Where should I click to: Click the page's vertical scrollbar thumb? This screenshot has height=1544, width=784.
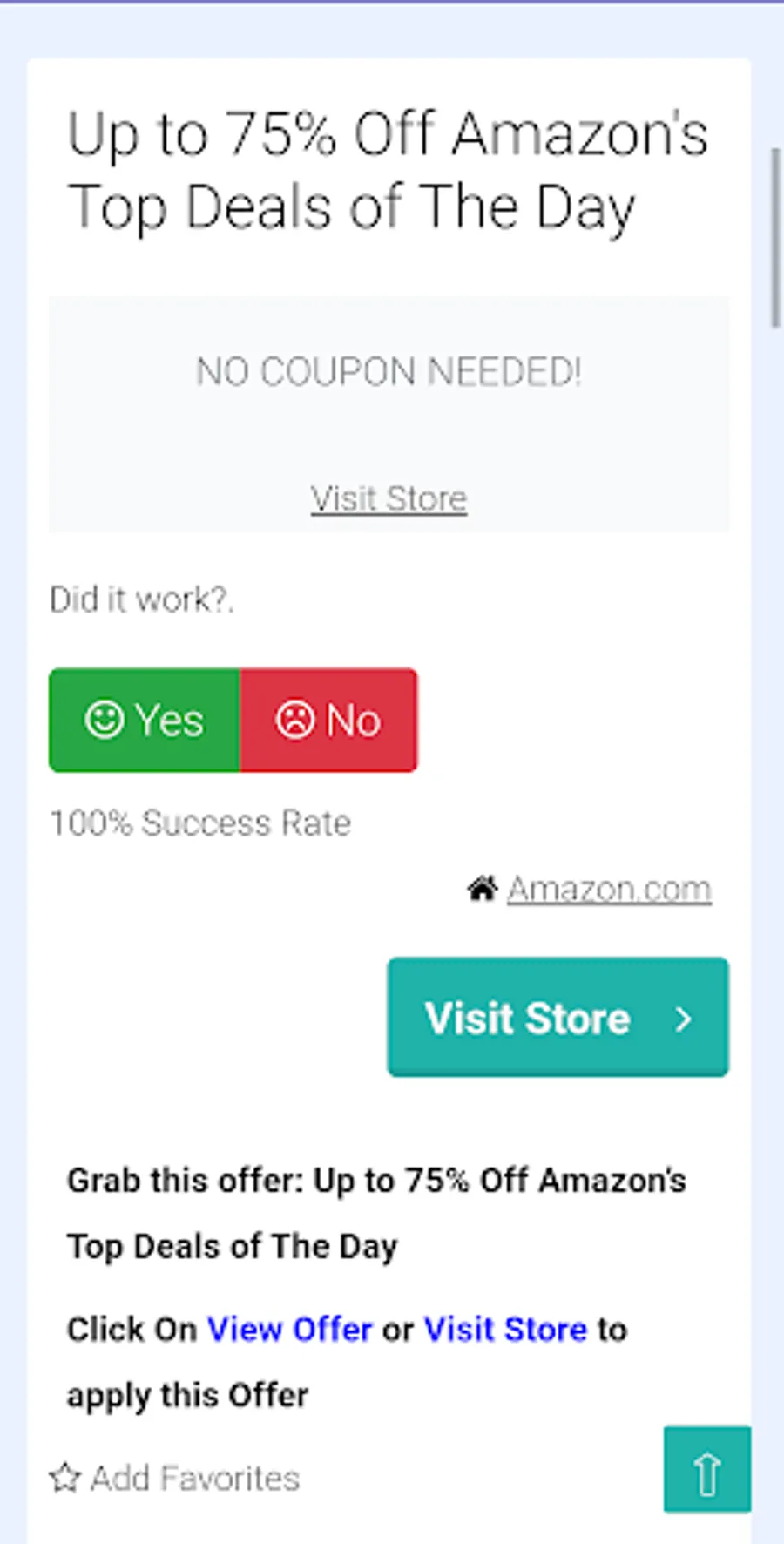(774, 237)
